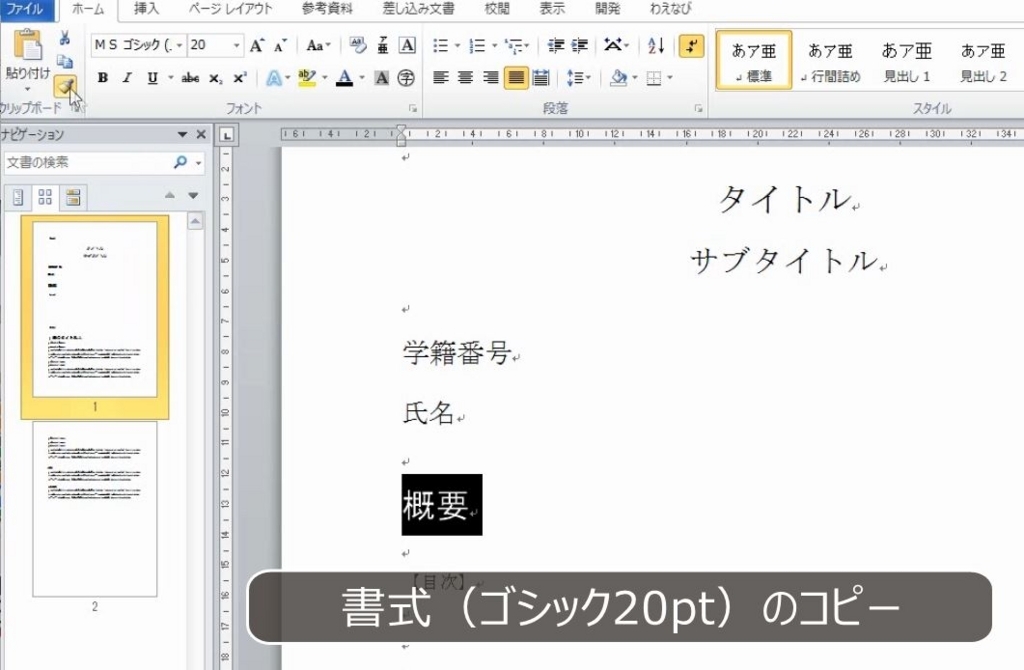Viewport: 1024px width, 670px height.
Task: Select the page 2 thumbnail
Action: (95, 509)
